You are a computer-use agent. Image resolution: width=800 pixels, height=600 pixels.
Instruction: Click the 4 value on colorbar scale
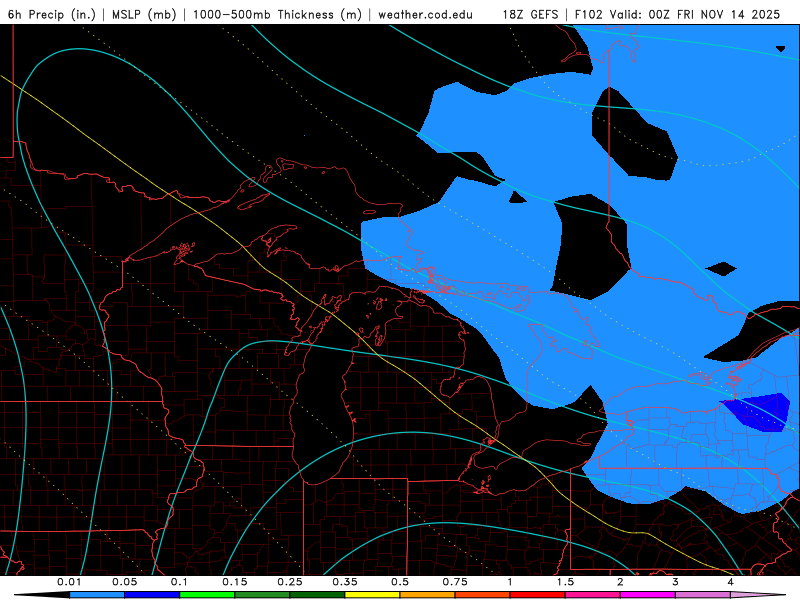click(x=730, y=582)
